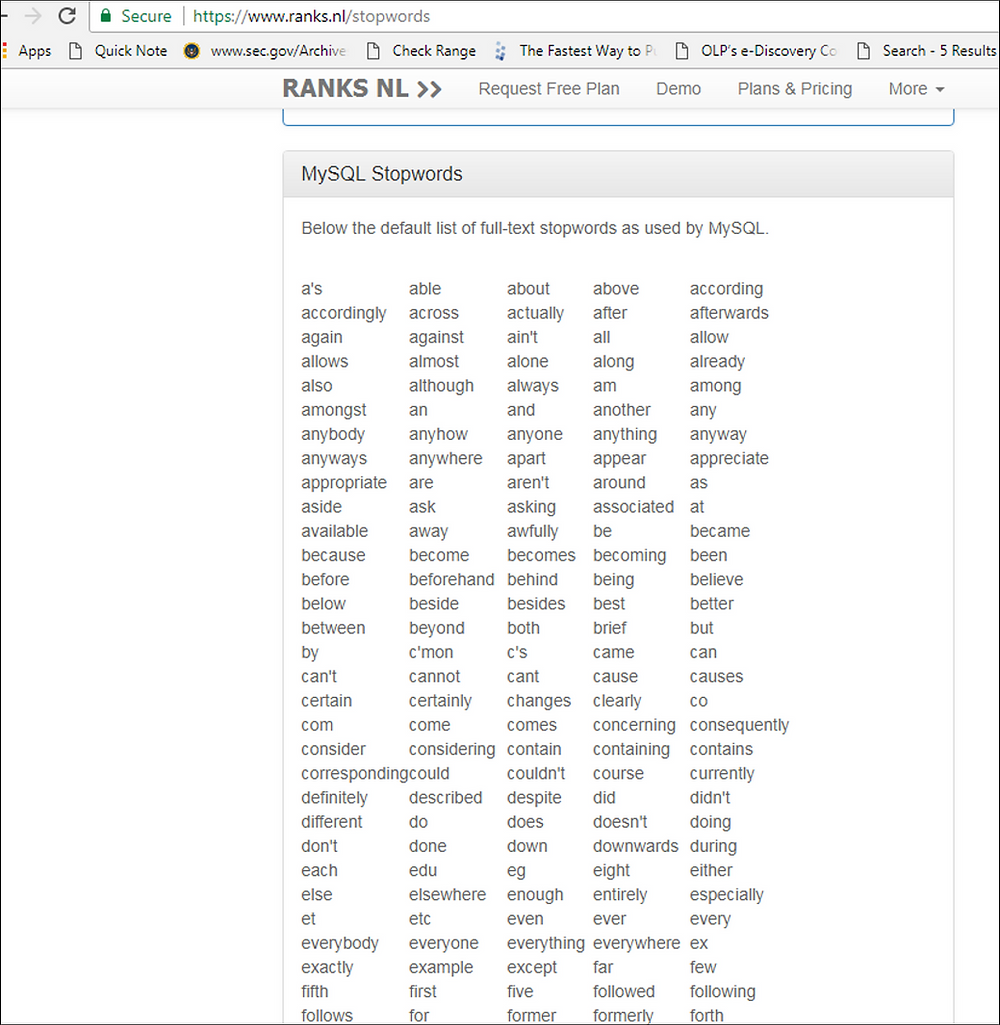Open the Quick Note bookmark
The height and width of the screenshot is (1025, 1000).
(118, 51)
